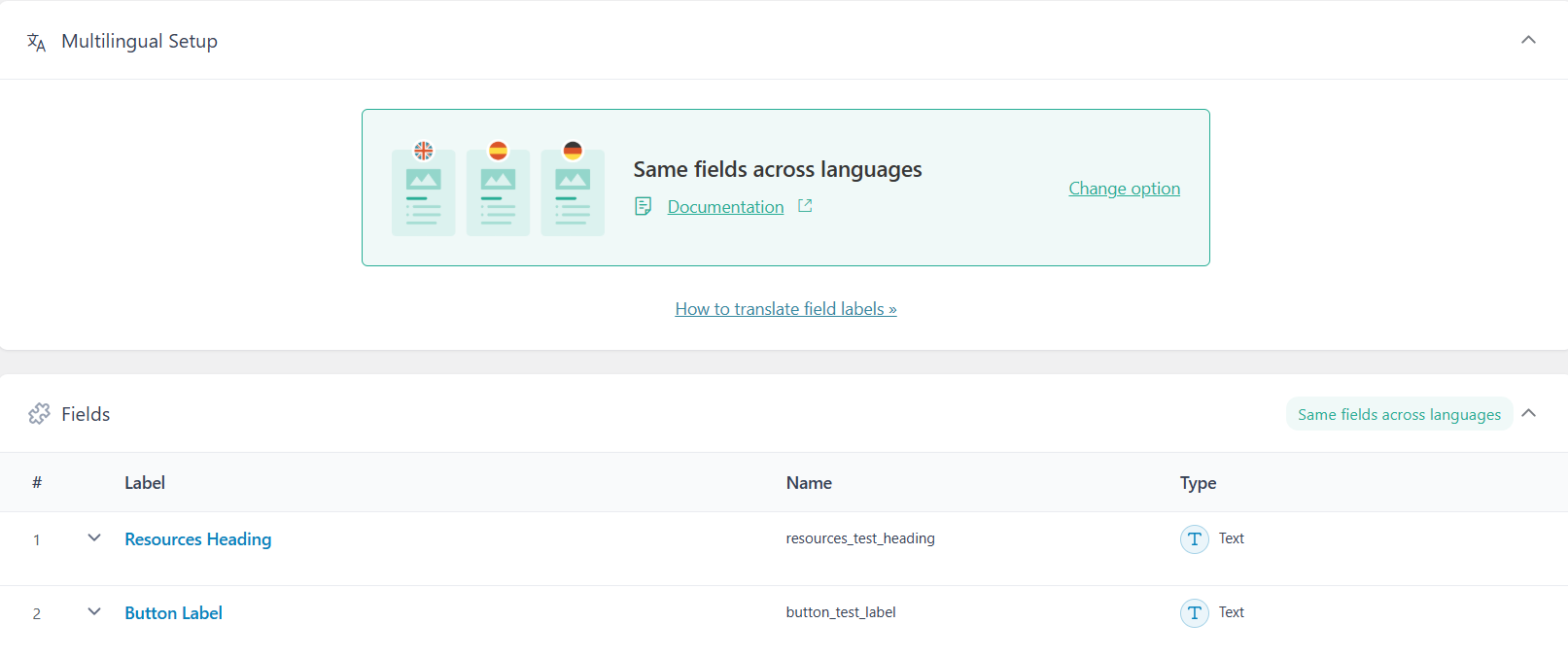Click the Multilingual Setup translate icon
Image resolution: width=1568 pixels, height=658 pixels.
pyautogui.click(x=37, y=42)
